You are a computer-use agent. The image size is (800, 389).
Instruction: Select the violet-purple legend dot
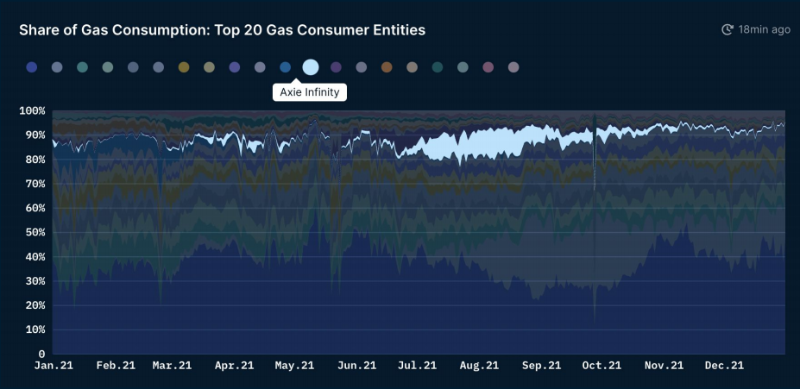coord(235,67)
